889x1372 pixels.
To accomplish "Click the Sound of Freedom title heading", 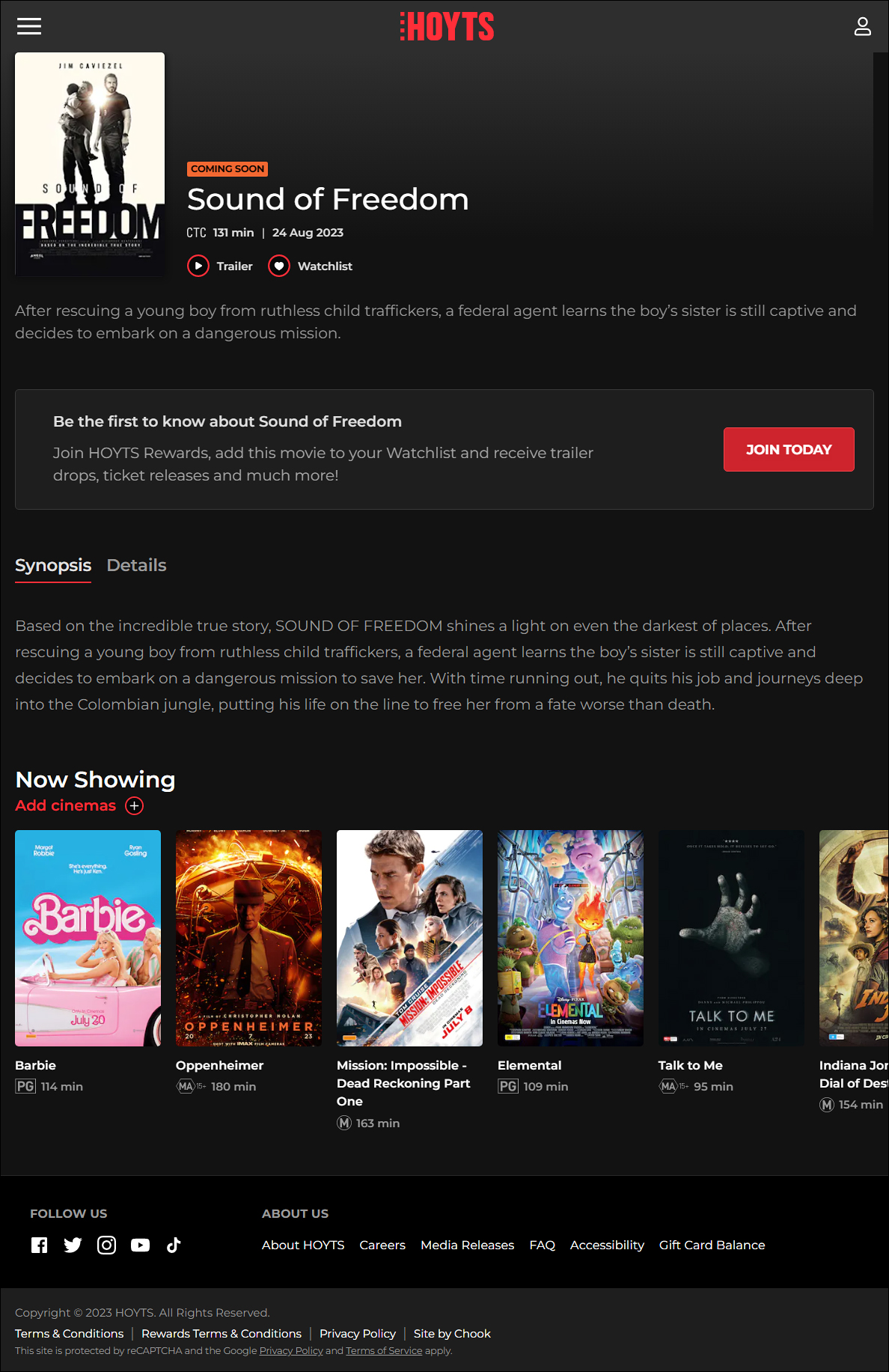I will (x=328, y=200).
